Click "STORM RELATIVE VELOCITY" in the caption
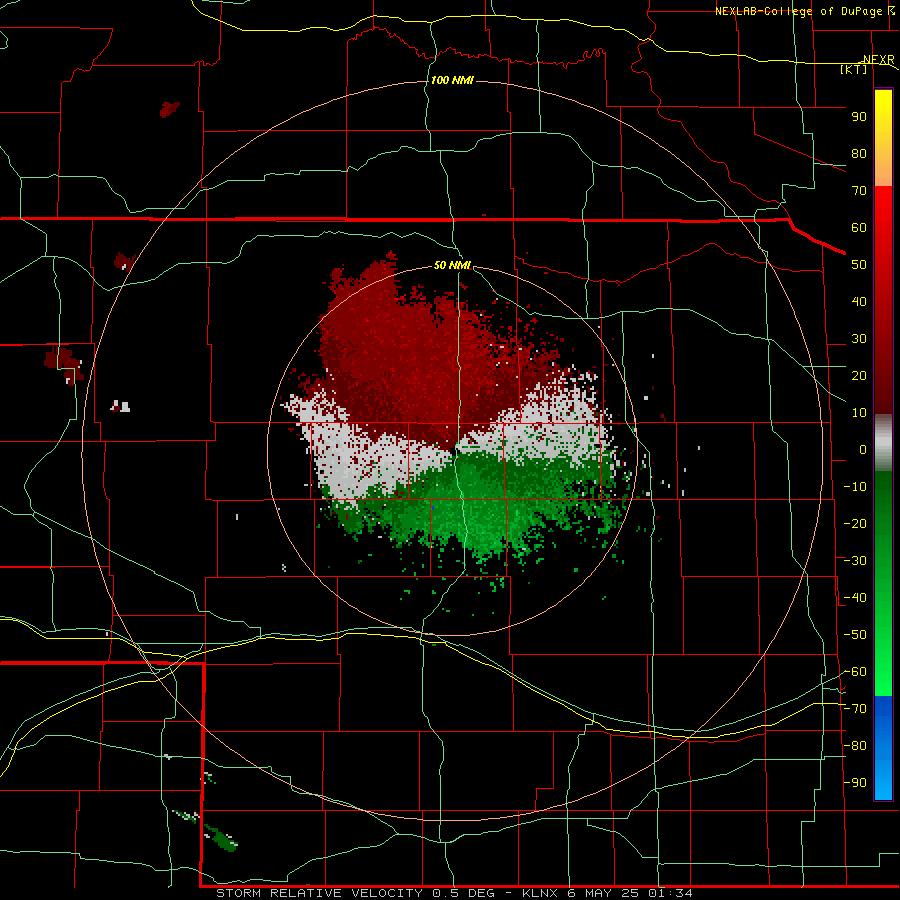 coord(320,893)
